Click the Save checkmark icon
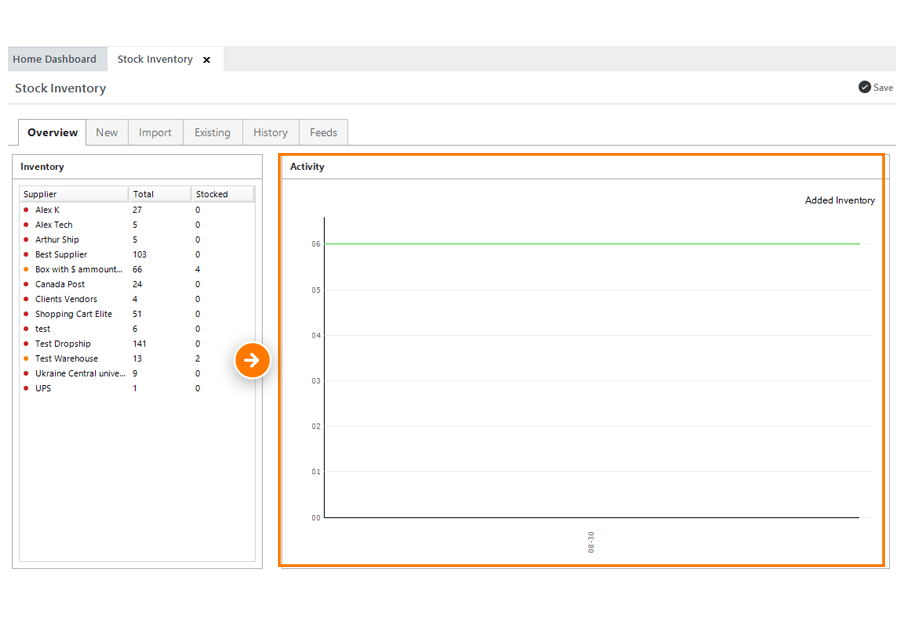The width and height of the screenshot is (900, 620). coord(864,87)
